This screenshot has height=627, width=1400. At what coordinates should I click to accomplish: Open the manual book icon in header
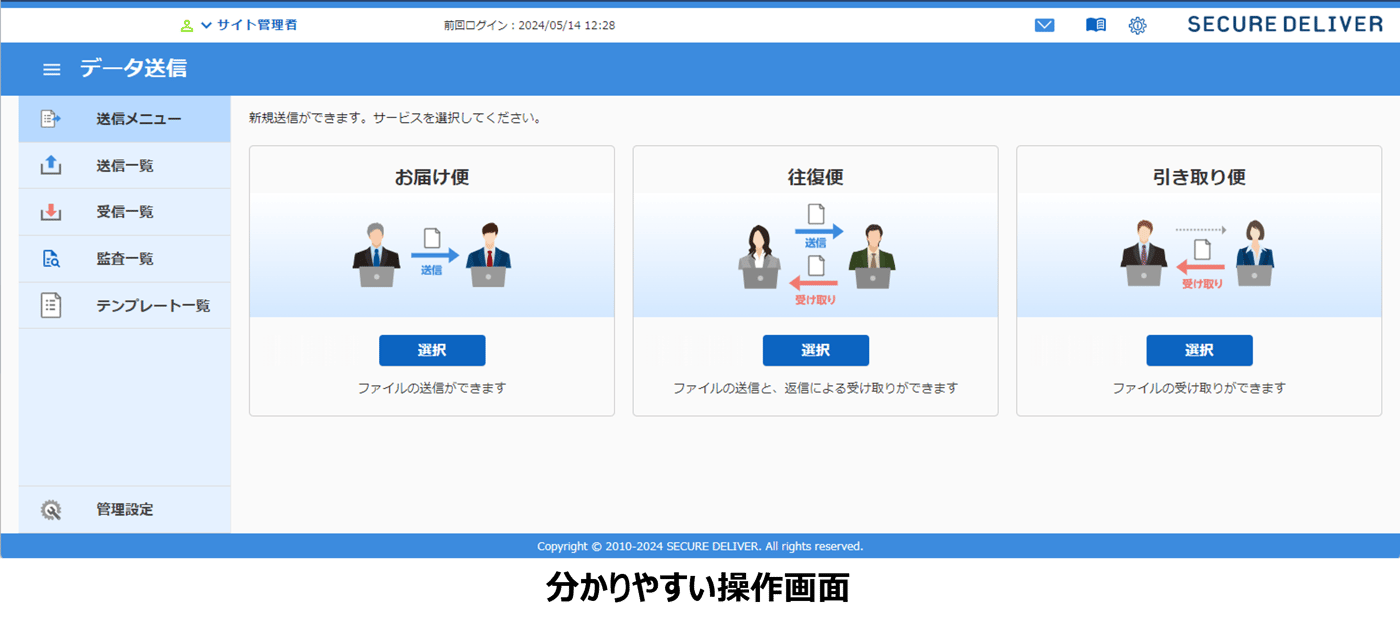coord(1096,25)
